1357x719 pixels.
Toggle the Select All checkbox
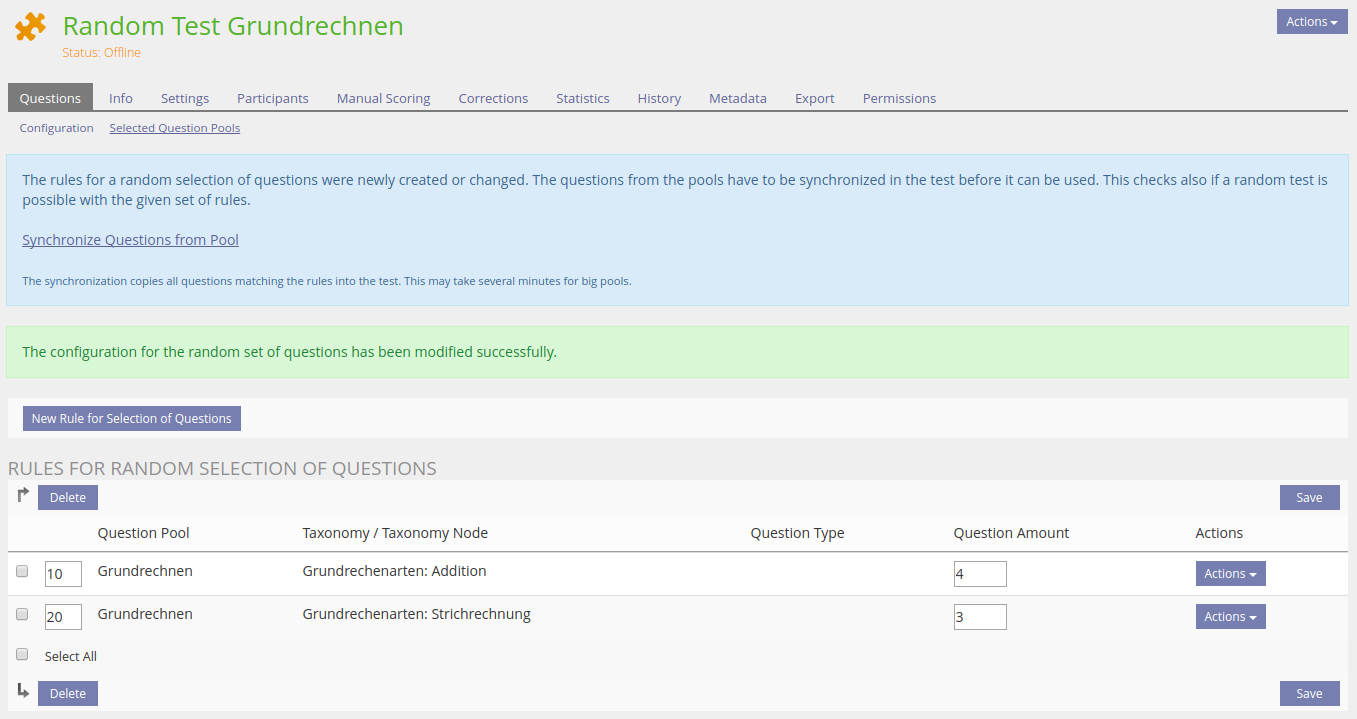click(22, 655)
